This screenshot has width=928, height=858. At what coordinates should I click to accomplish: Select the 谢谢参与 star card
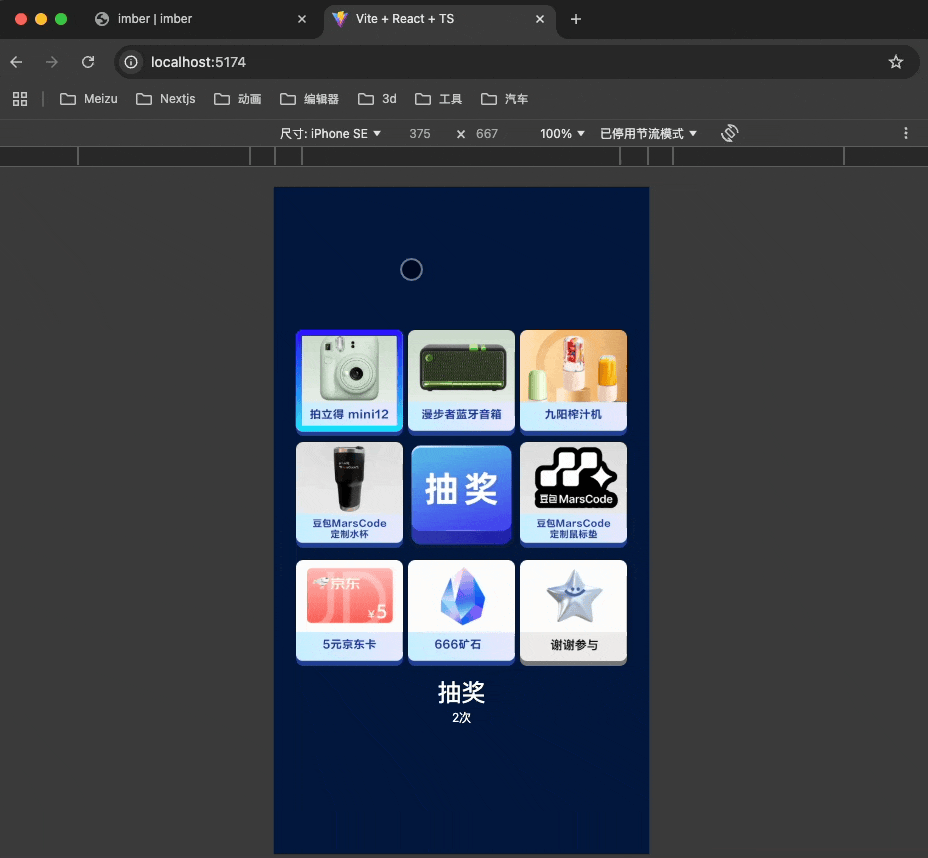[573, 612]
